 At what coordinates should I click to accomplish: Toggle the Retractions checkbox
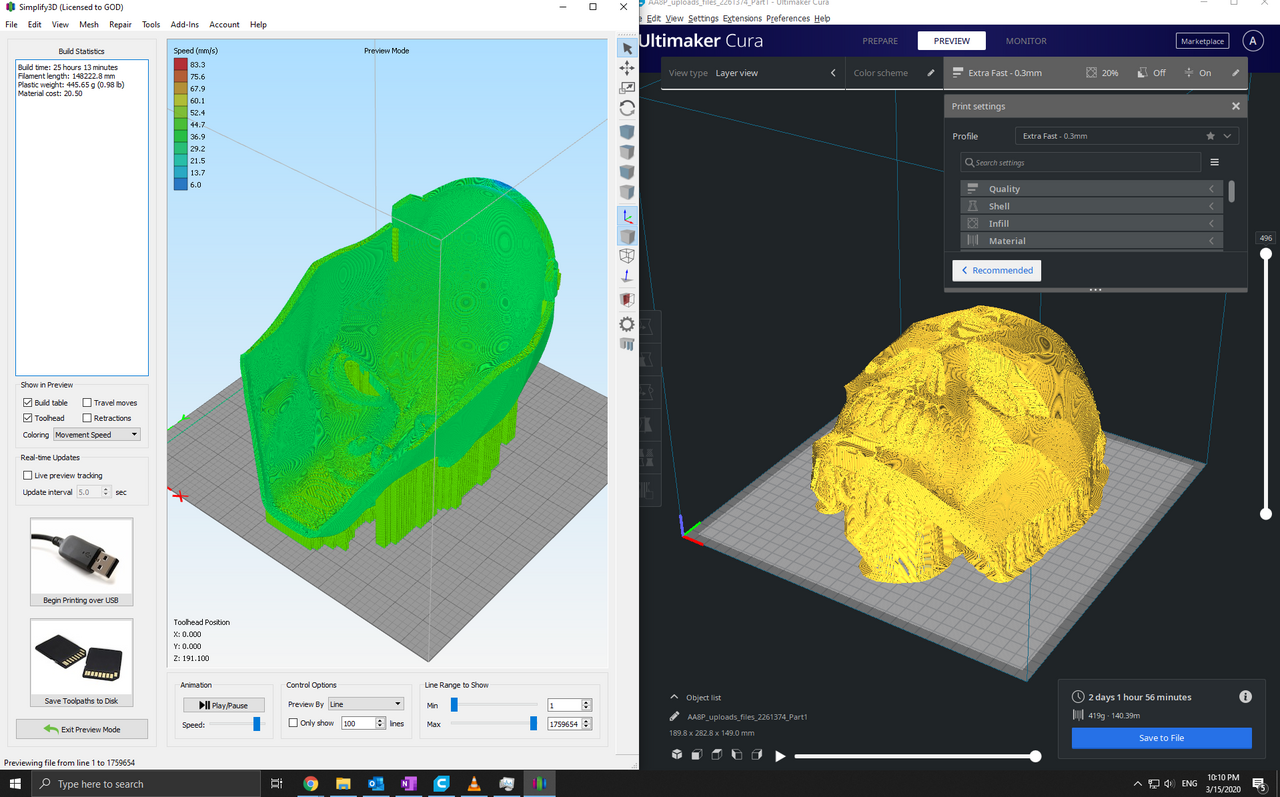pos(87,418)
